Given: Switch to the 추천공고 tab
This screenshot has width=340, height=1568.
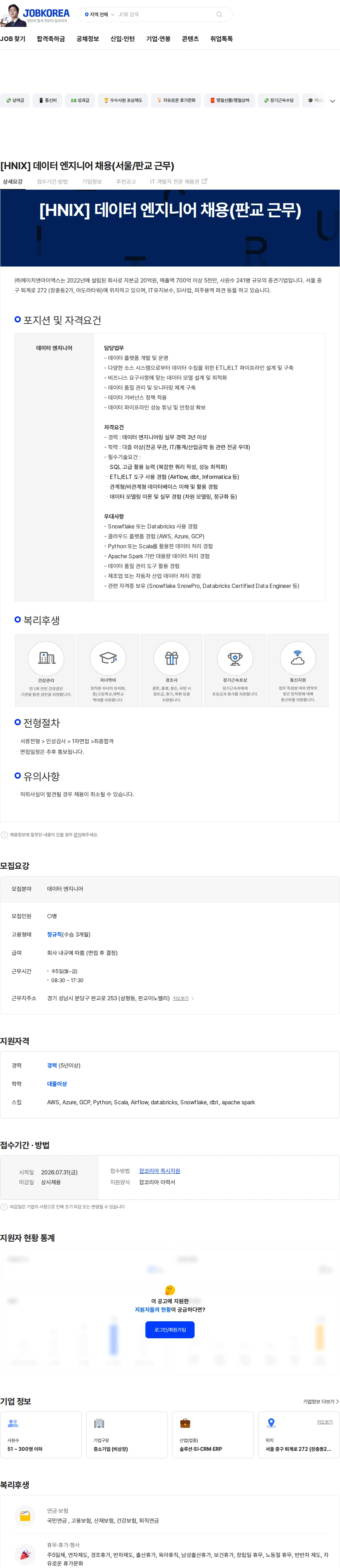Looking at the screenshot, I should pyautogui.click(x=125, y=182).
